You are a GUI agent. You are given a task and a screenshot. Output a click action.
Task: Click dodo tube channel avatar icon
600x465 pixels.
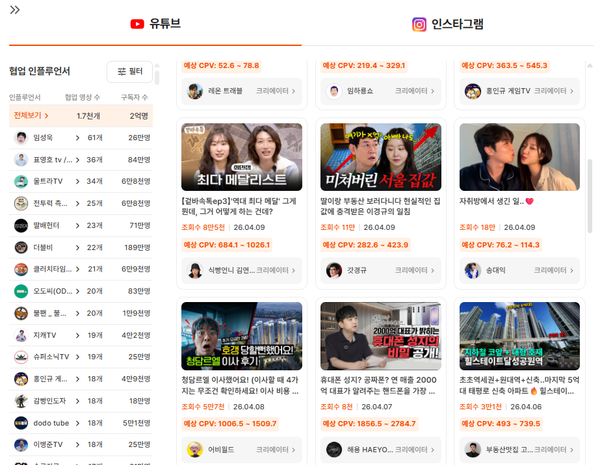click(x=20, y=423)
